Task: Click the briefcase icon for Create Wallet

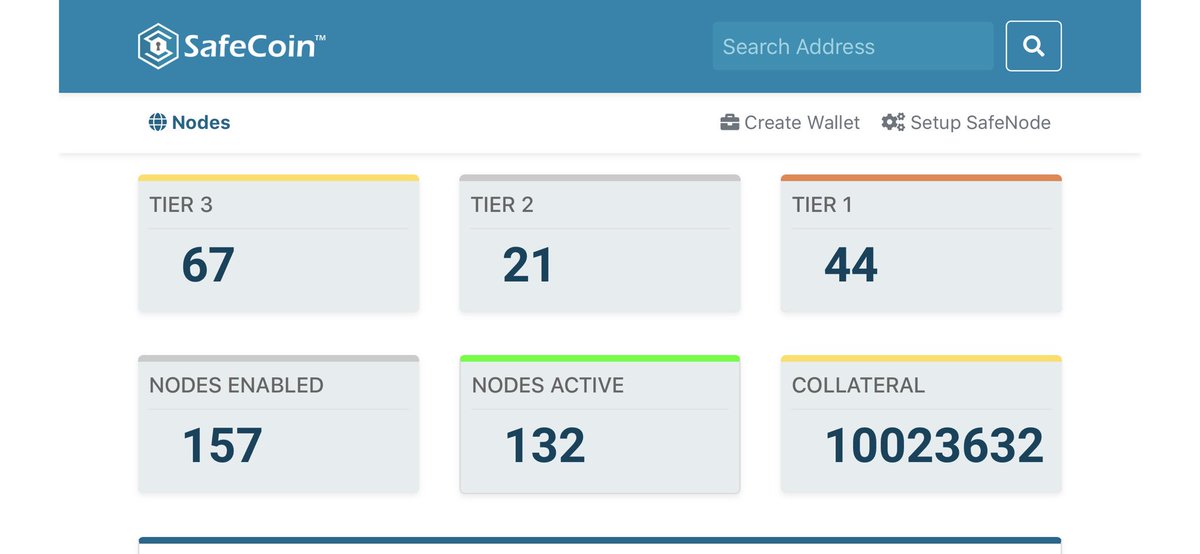Action: [730, 123]
